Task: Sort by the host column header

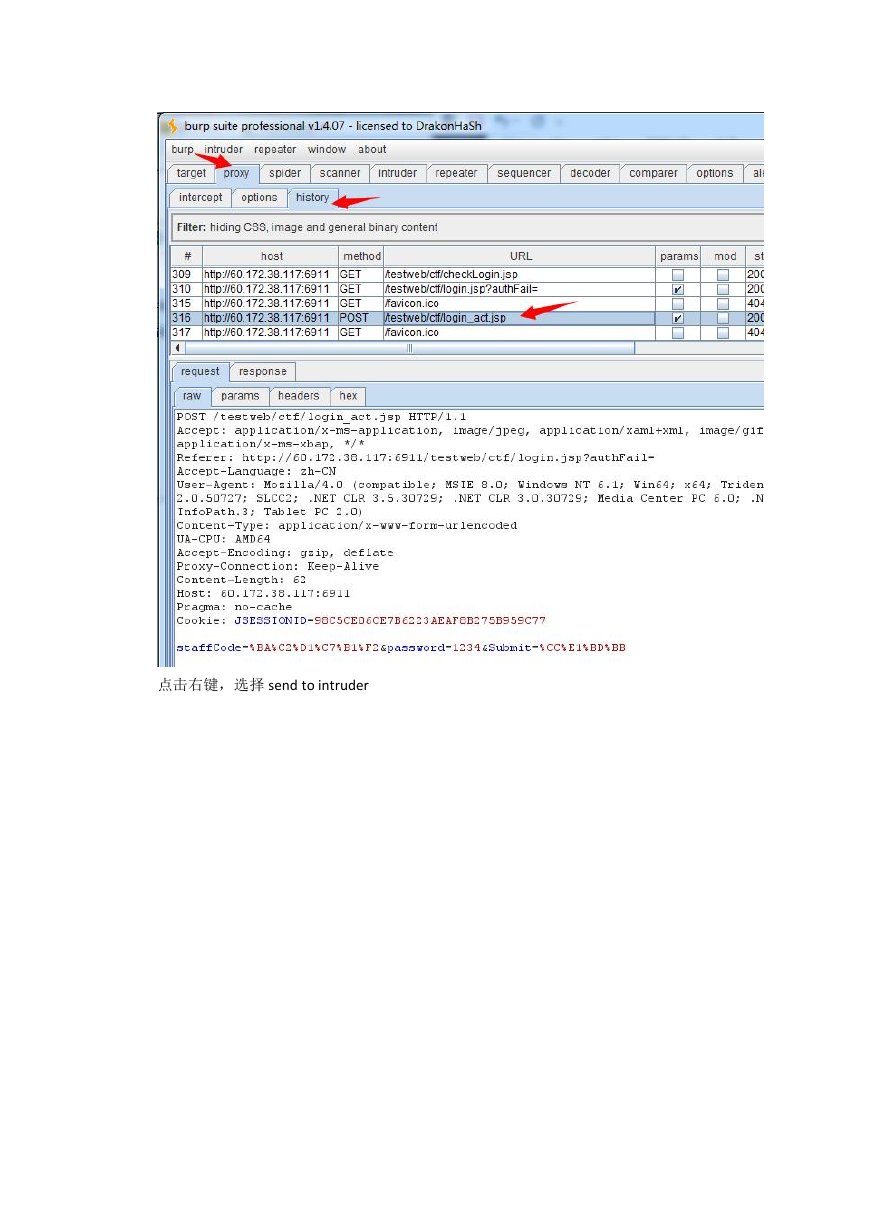Action: click(271, 256)
